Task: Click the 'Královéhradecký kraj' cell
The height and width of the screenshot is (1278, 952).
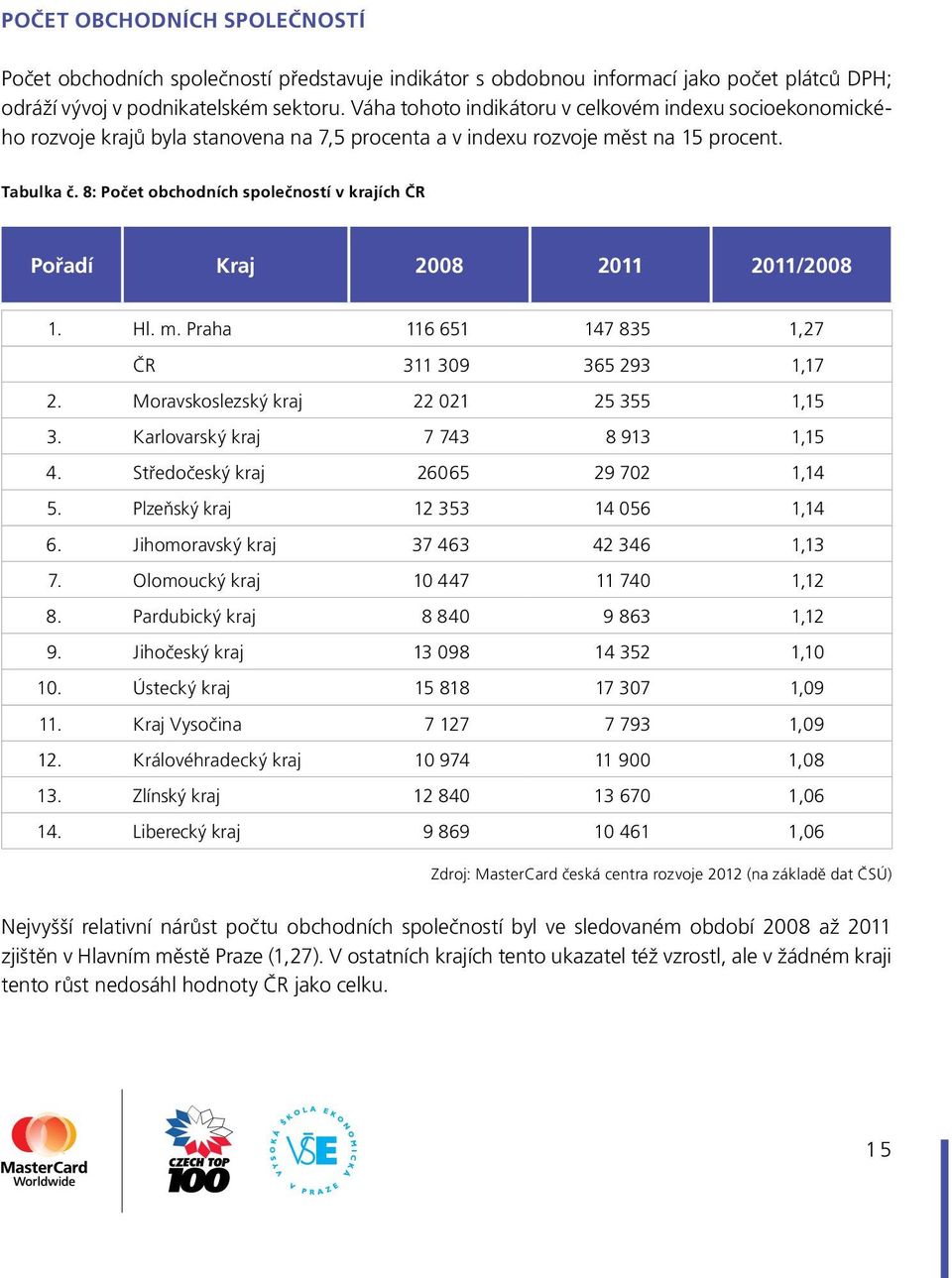Action: (x=217, y=760)
